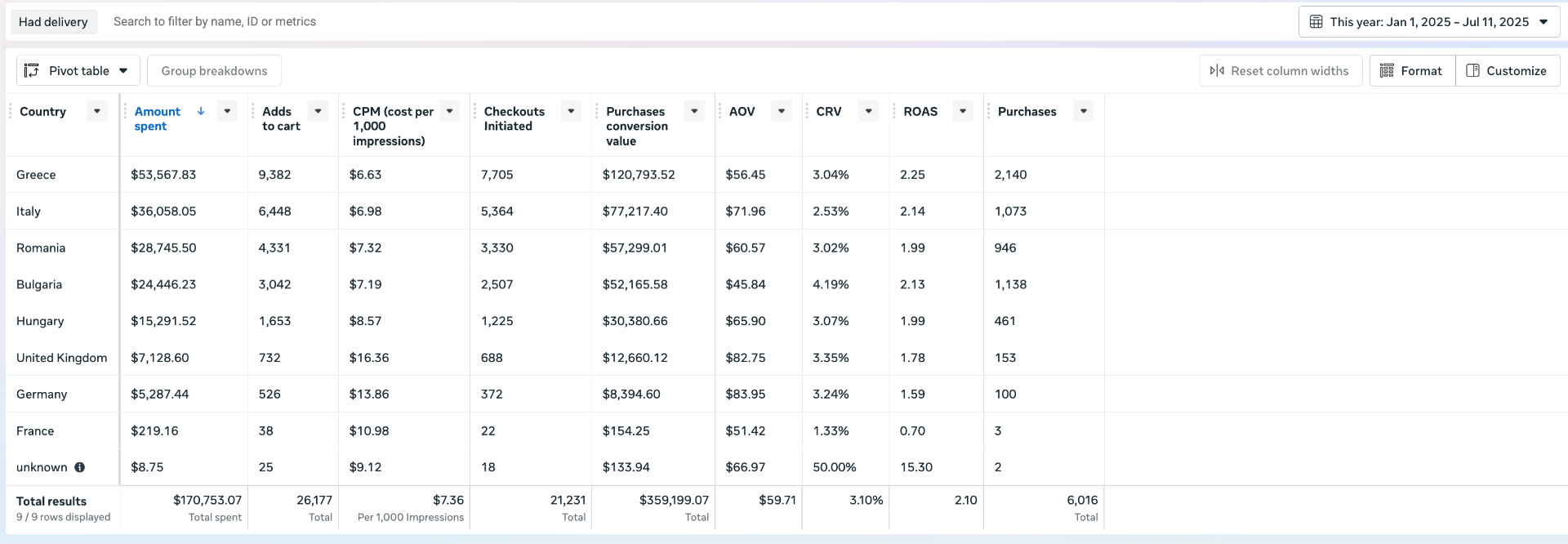Click Italy AOV value $71.96
Screen dimensions: 1568x544
coord(746,212)
